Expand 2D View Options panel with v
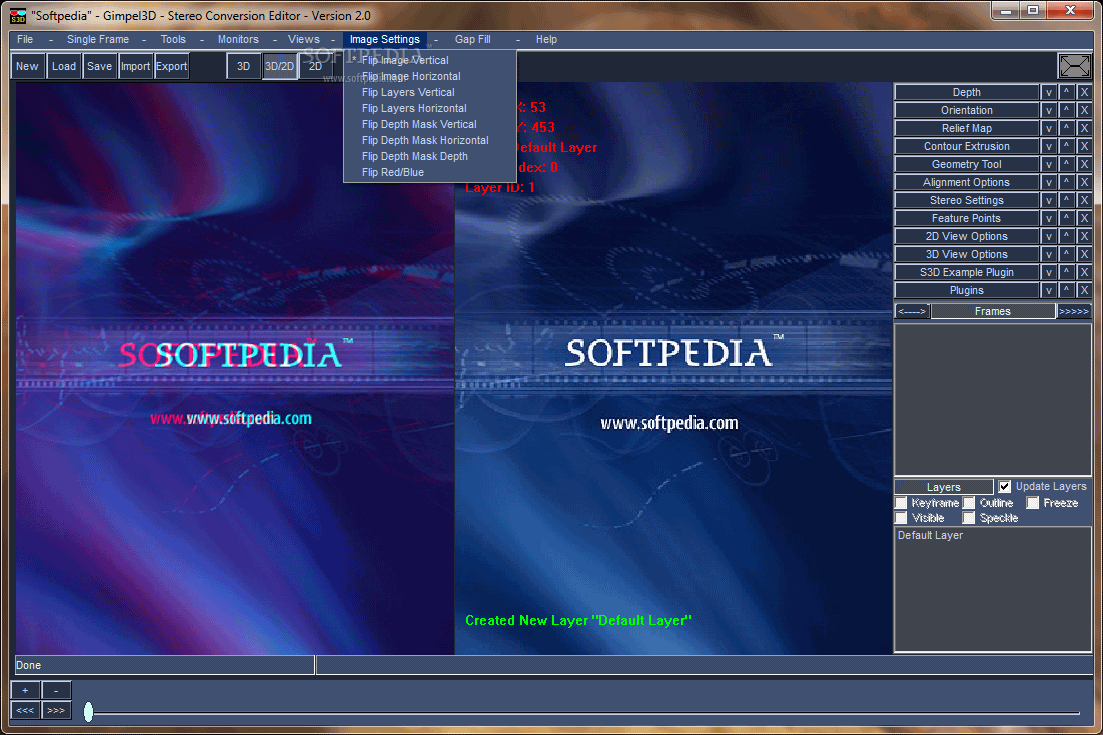The height and width of the screenshot is (735, 1103). coord(1049,236)
